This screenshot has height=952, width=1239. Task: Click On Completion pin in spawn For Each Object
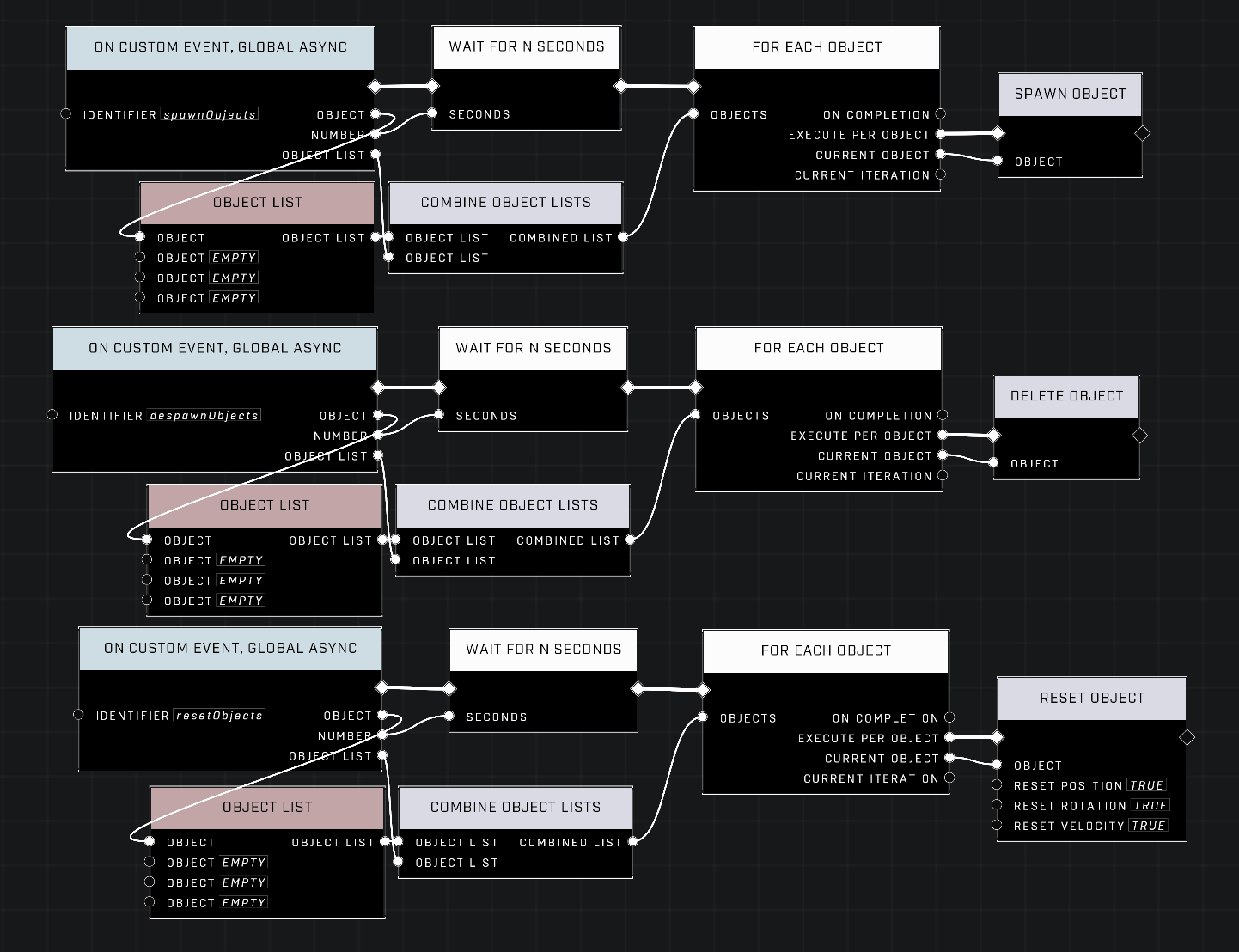tap(940, 114)
